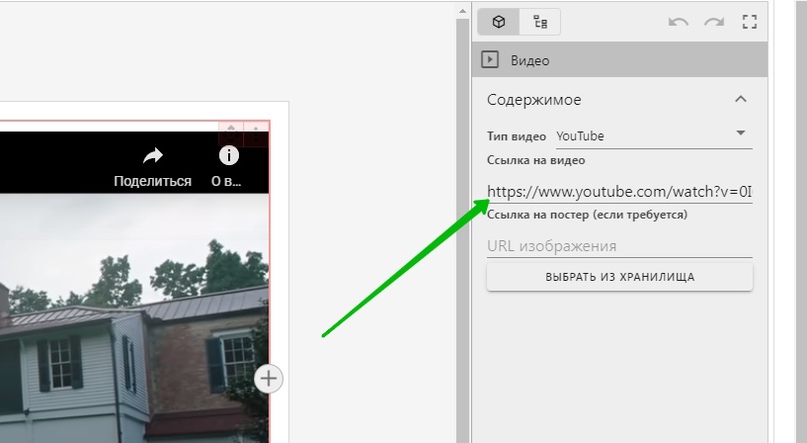Click the video play icon beside Видео
This screenshot has height=443, width=807.
tap(490, 60)
